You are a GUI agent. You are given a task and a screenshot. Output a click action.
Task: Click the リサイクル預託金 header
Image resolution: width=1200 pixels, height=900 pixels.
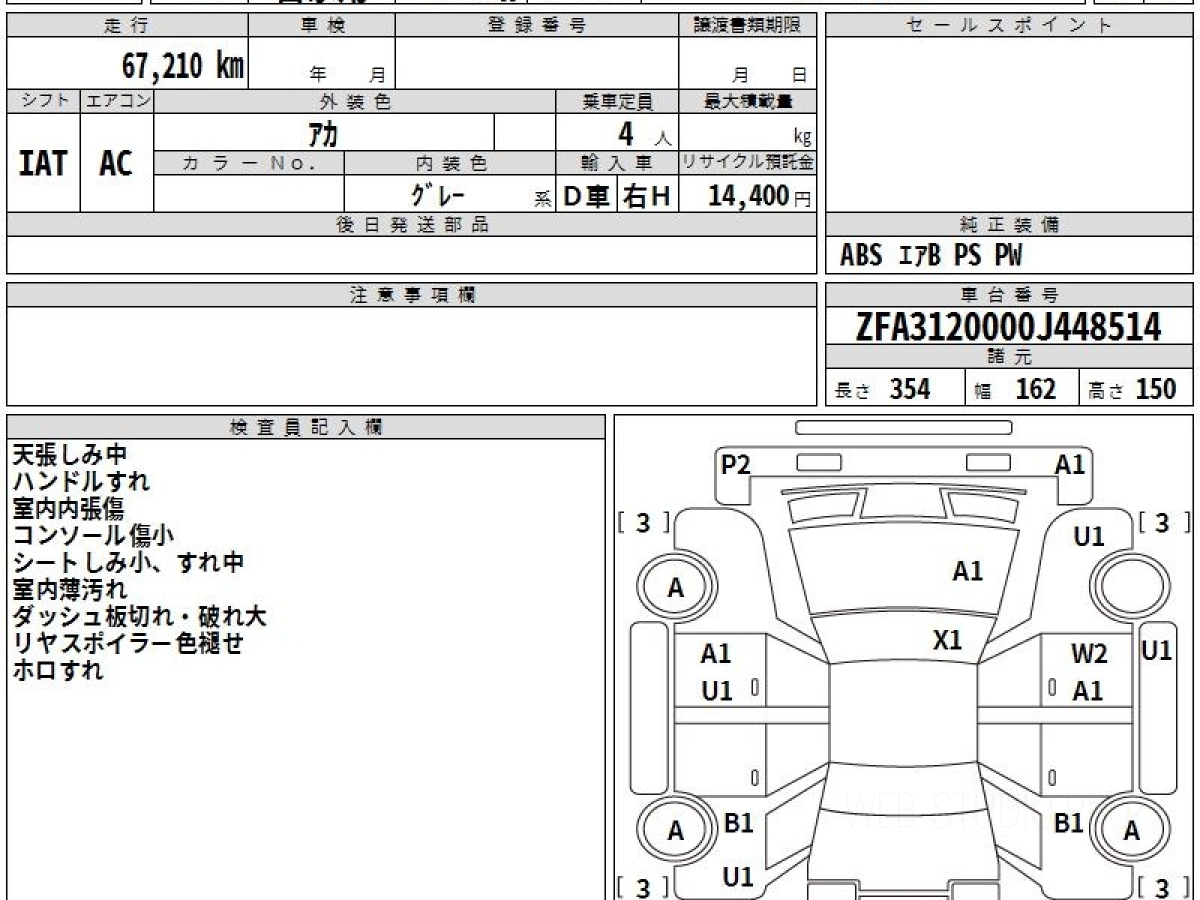[x=748, y=163]
